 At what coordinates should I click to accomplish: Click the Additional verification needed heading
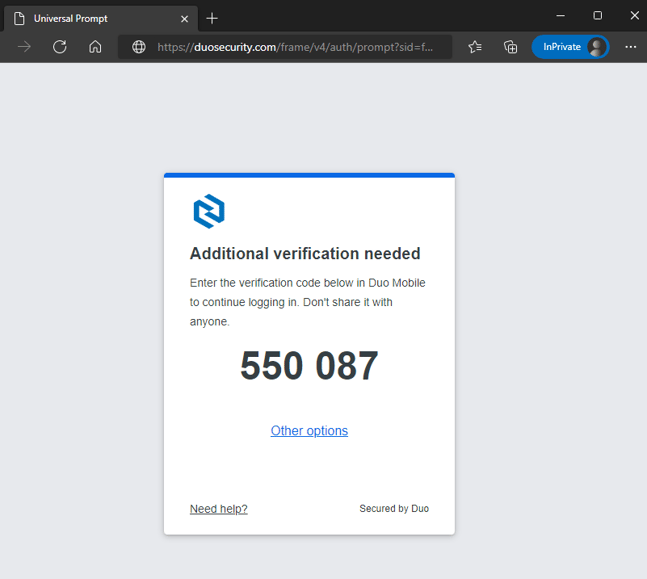tap(305, 253)
